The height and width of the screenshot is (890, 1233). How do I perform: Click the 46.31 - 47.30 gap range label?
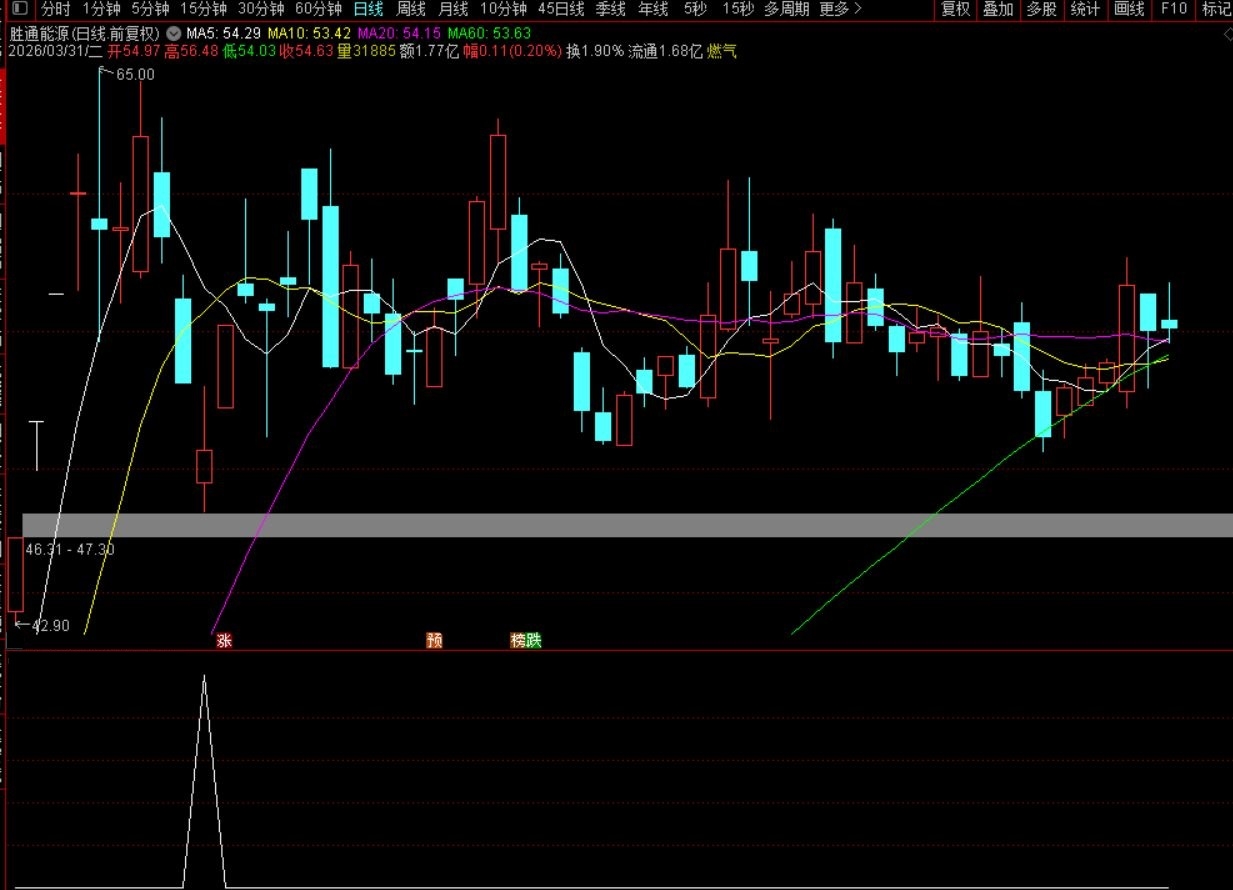coord(70,549)
